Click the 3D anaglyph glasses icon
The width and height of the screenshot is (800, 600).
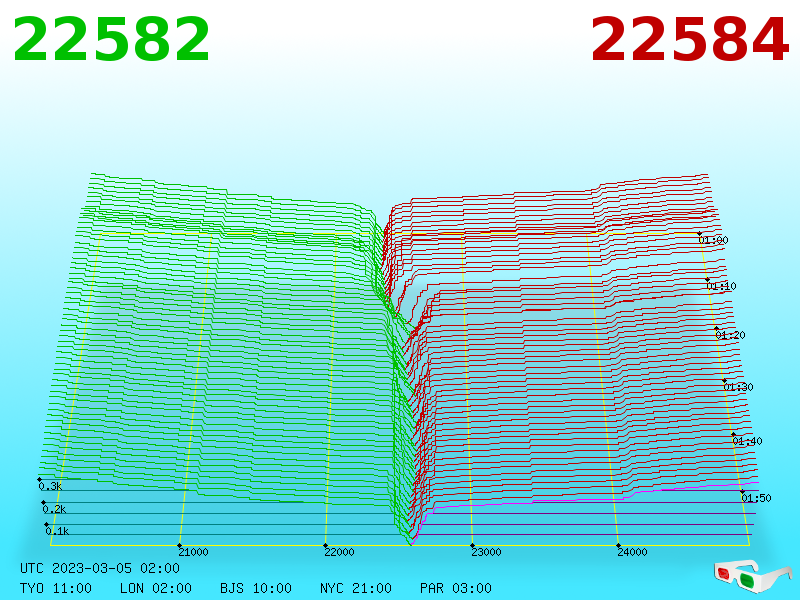coord(751,575)
